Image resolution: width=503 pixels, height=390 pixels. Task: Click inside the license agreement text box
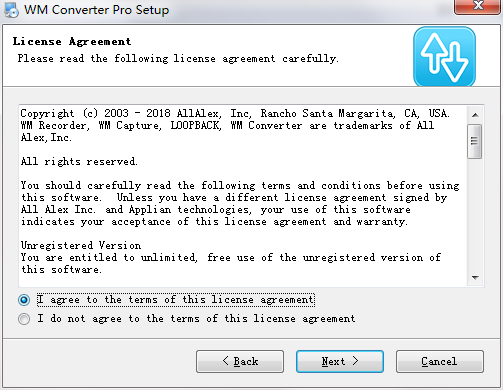pyautogui.click(x=243, y=196)
